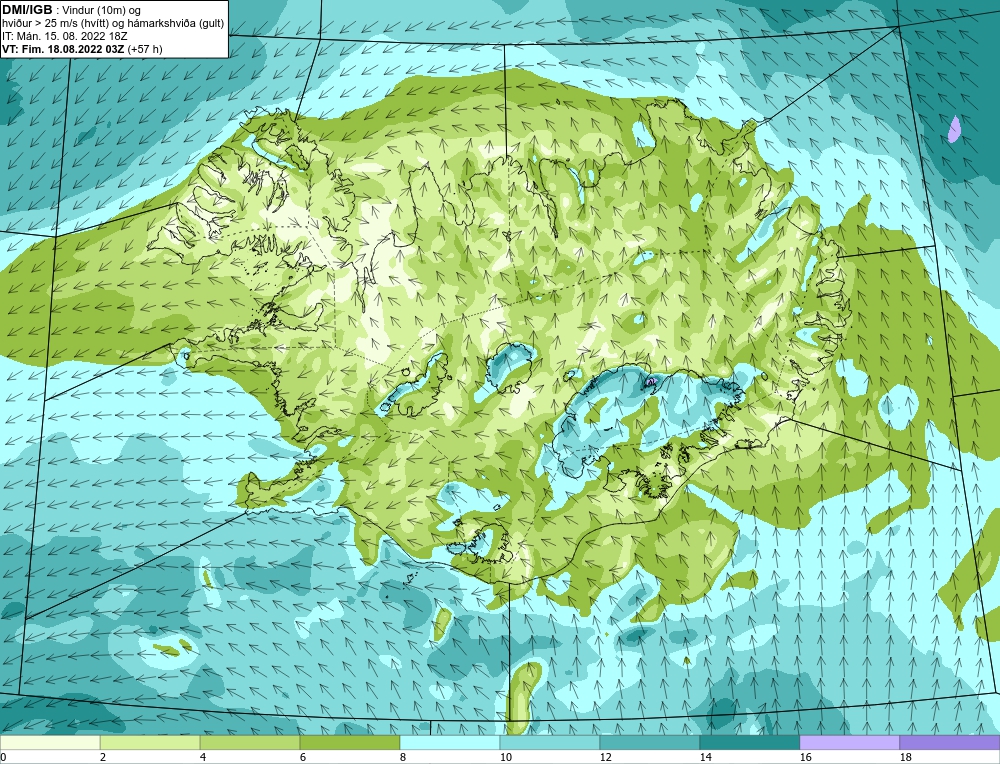Viewport: 1000px width, 764px height.
Task: Click the purple swatch above 18 m/s
Action: click(x=950, y=743)
